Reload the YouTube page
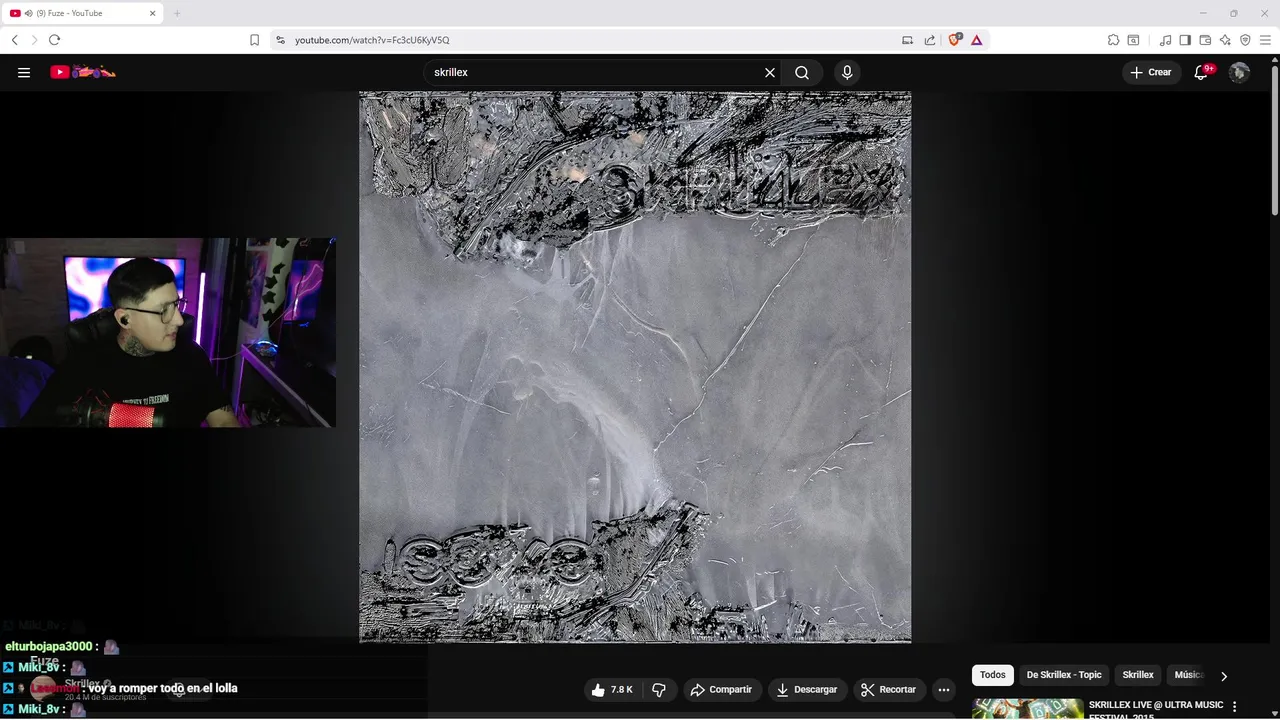Image resolution: width=1280 pixels, height=720 pixels. (x=55, y=40)
